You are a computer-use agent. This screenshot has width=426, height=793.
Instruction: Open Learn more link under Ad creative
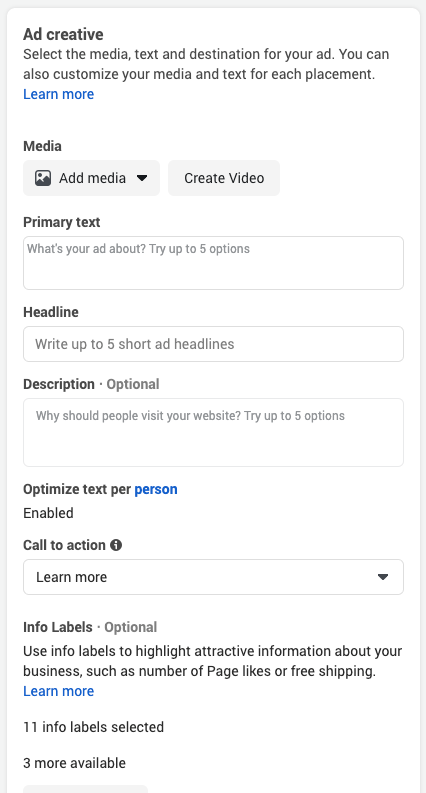tap(59, 95)
